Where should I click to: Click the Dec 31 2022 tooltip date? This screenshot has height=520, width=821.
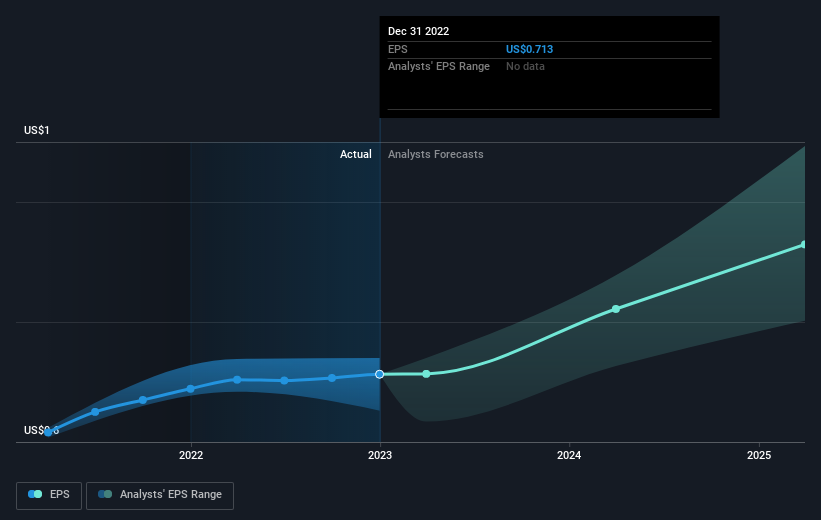[x=418, y=31]
